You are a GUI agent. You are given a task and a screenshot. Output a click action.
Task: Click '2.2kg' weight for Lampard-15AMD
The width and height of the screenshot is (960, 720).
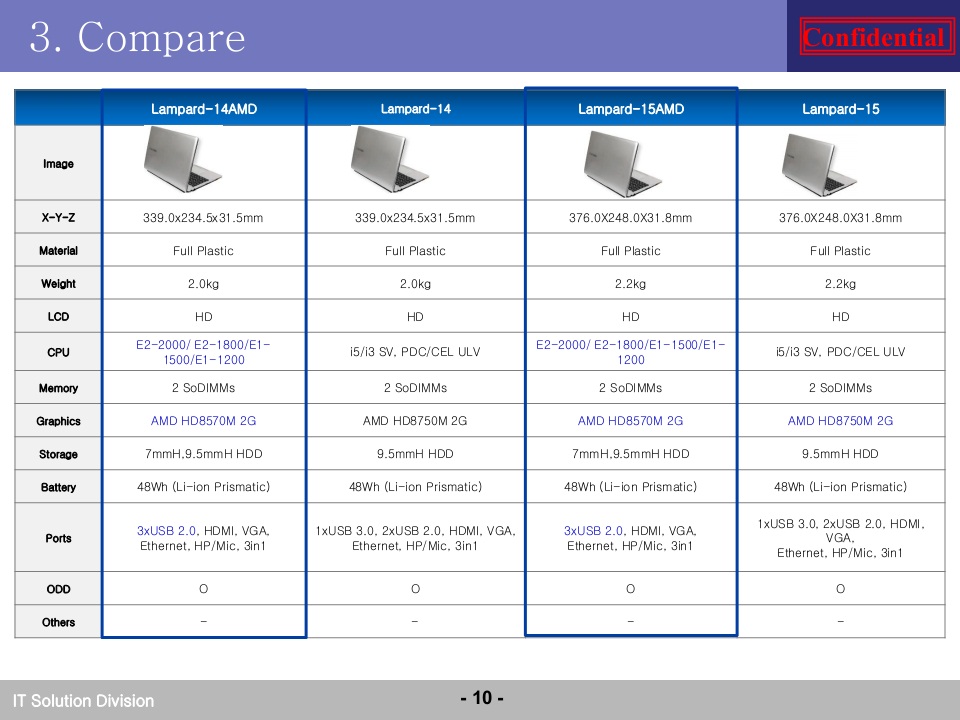coord(631,283)
